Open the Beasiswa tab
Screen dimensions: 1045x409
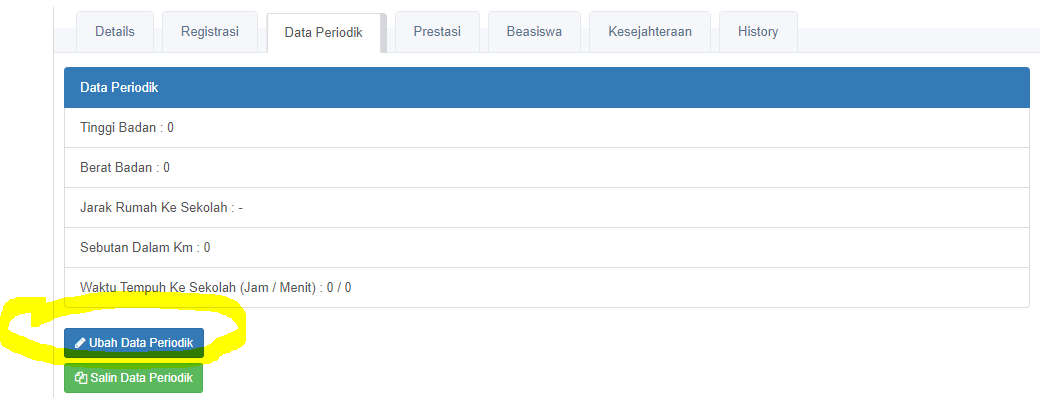(534, 31)
